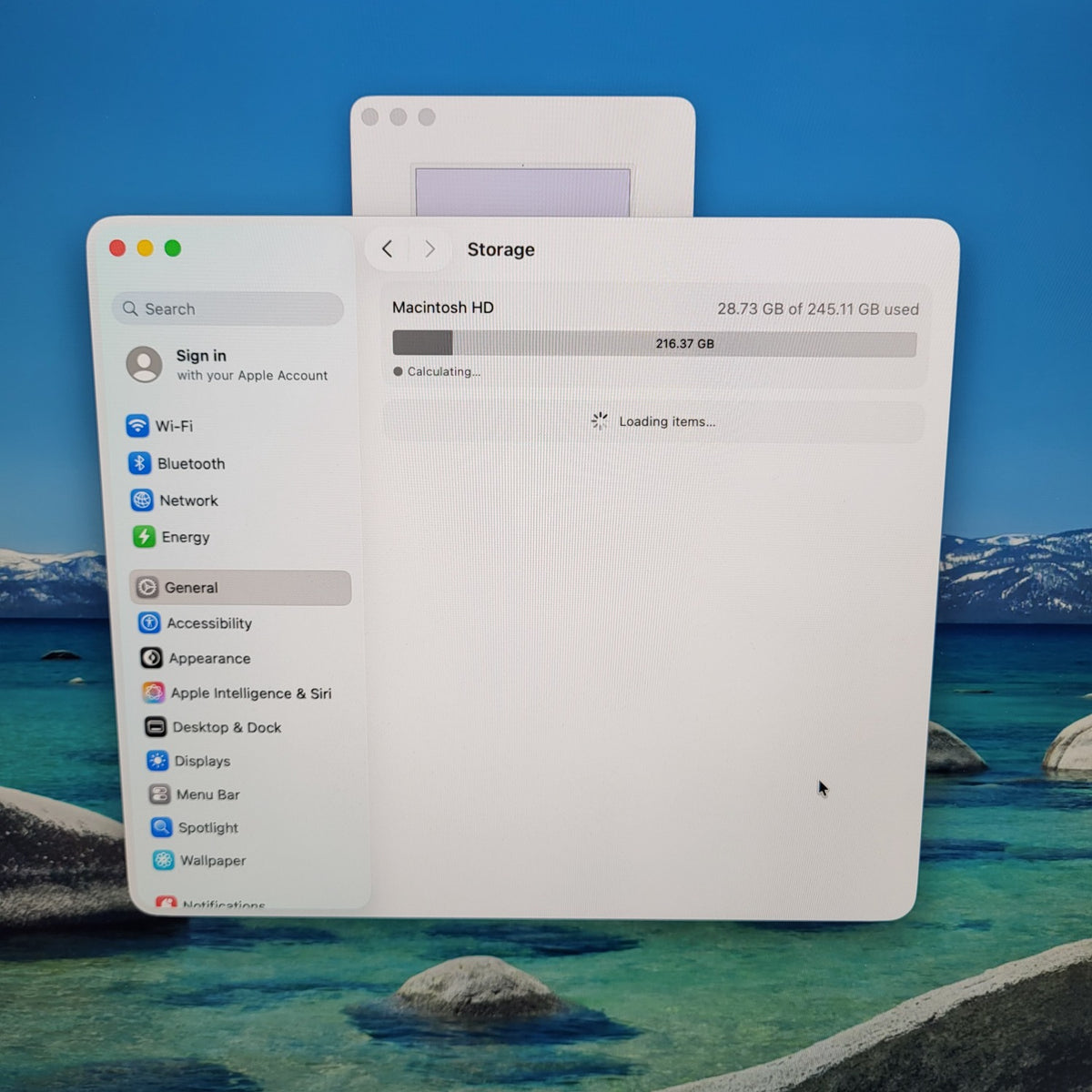Click the Wallpaper flower icon

pyautogui.click(x=163, y=860)
